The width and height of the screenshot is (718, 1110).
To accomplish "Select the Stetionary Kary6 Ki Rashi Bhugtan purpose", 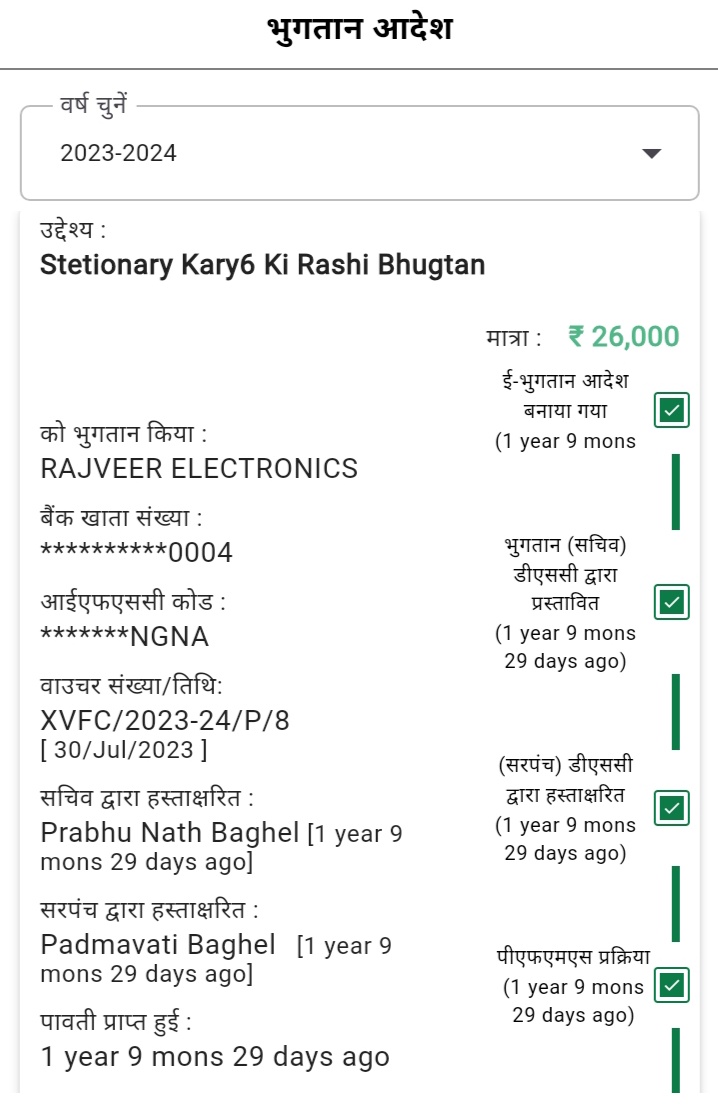I will point(262,265).
